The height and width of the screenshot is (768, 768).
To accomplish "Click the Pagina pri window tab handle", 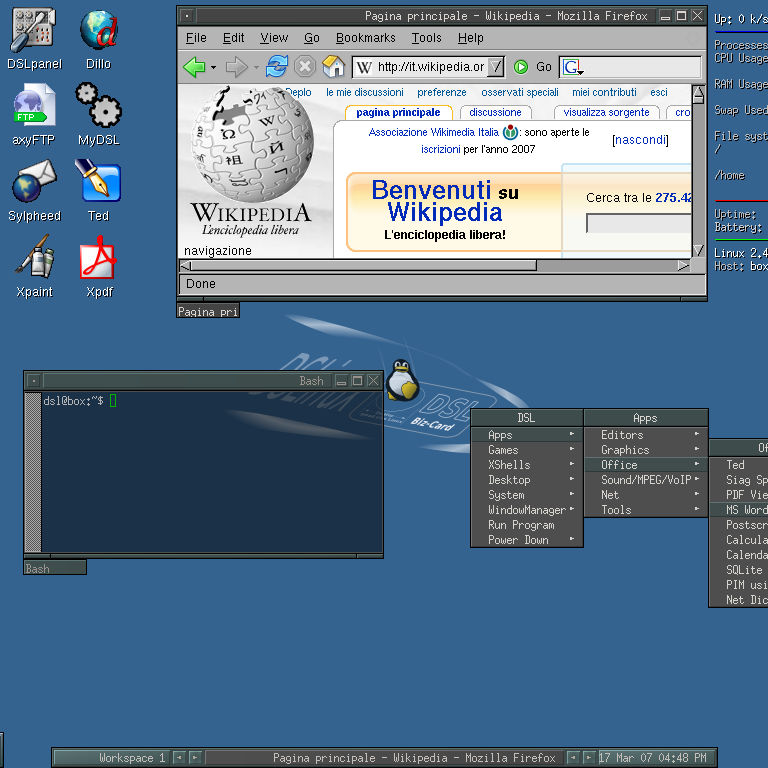I will 208,311.
